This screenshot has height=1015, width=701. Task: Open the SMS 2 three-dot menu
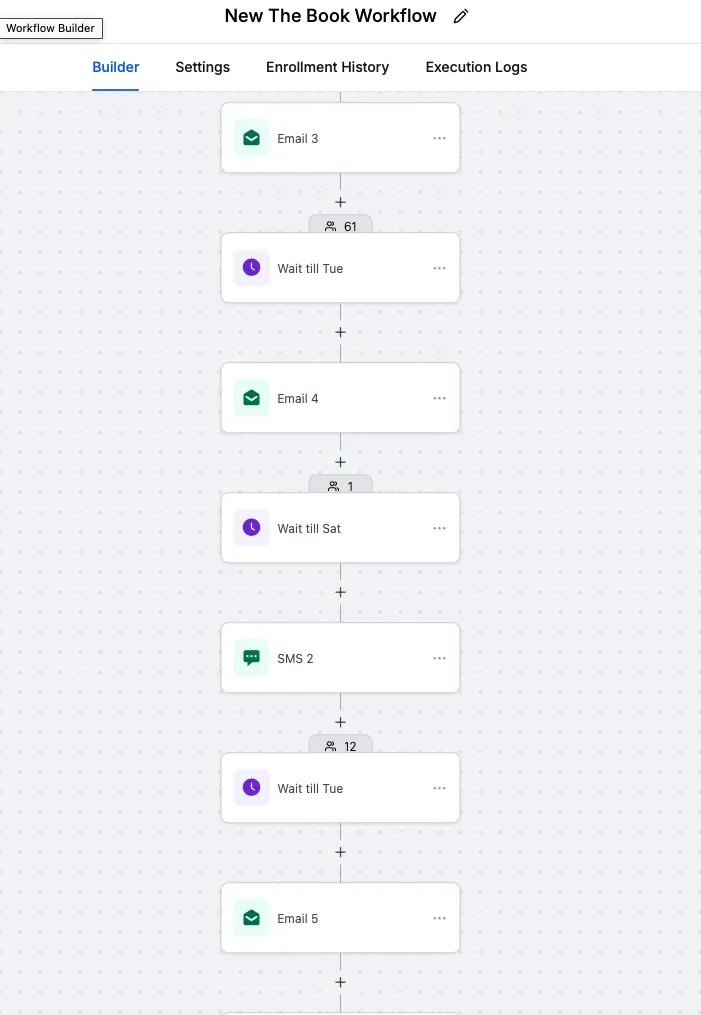[440, 658]
